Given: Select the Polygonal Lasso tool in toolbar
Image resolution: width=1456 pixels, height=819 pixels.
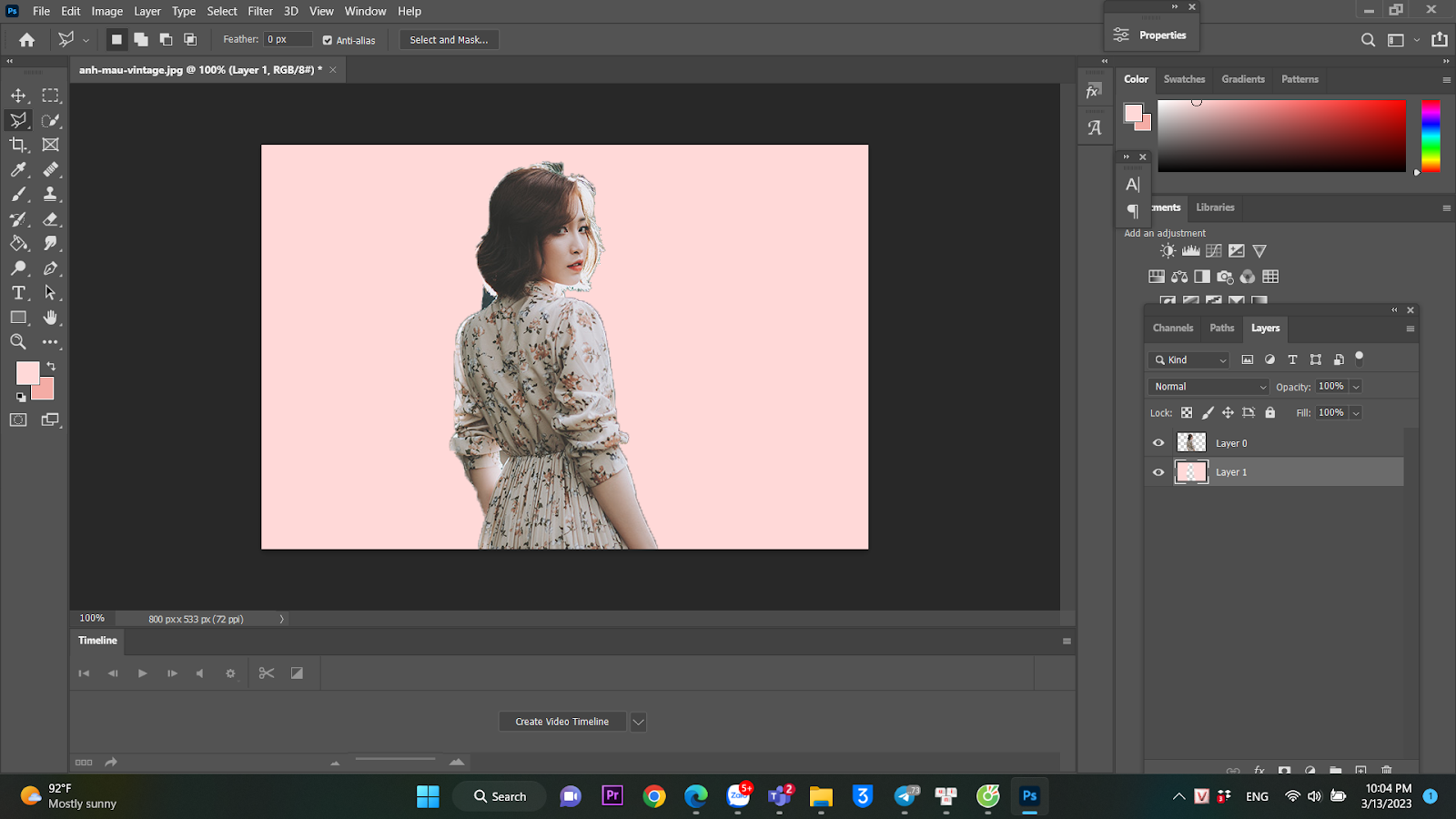Looking at the screenshot, I should (18, 120).
